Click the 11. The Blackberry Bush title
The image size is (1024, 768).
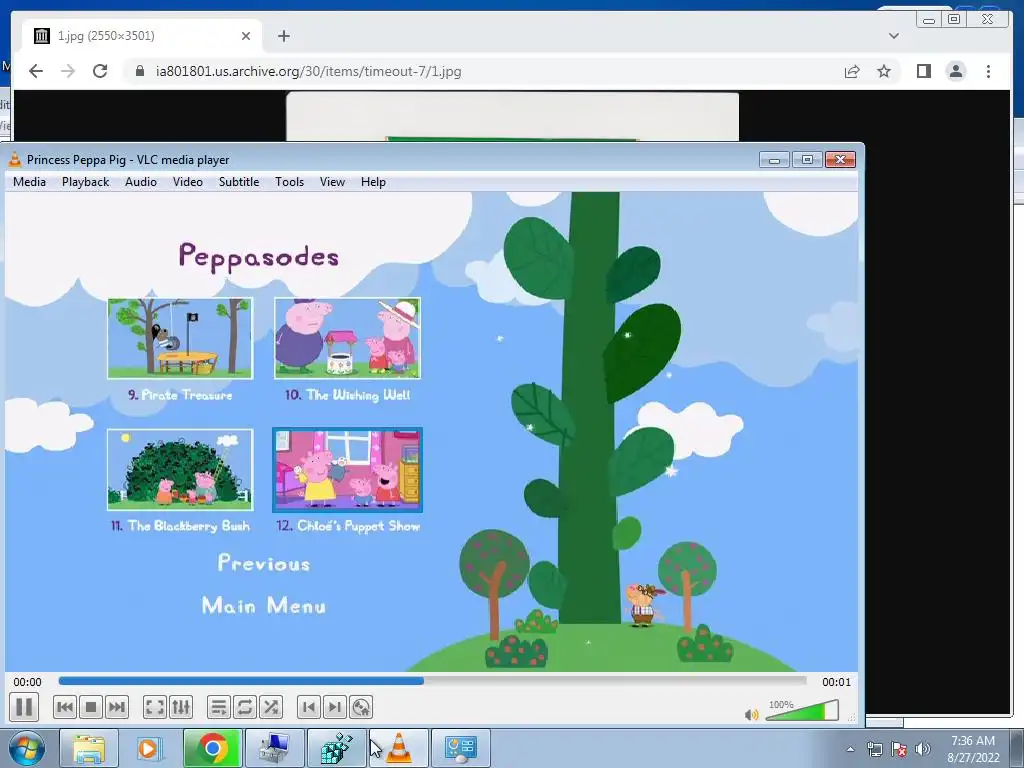pyautogui.click(x=180, y=526)
